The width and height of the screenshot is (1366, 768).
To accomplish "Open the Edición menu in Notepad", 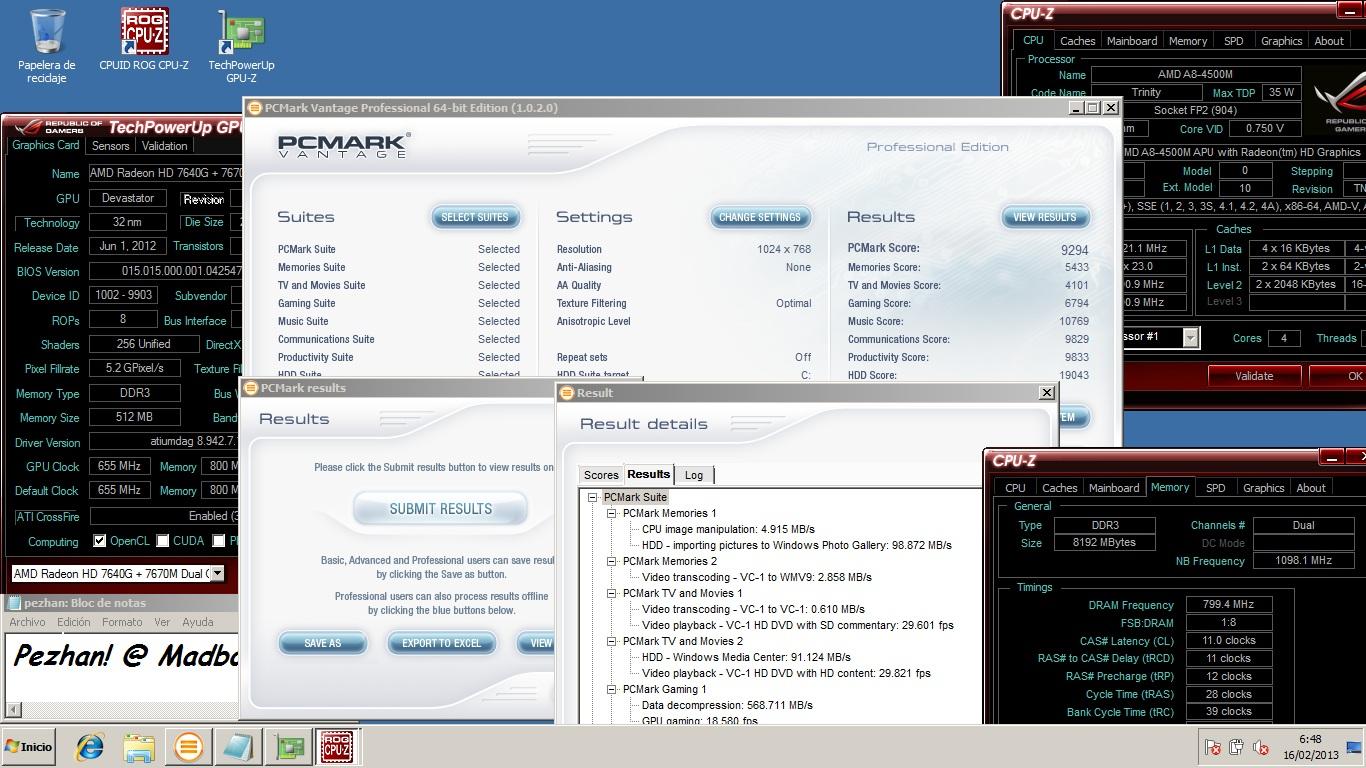I will pos(73,622).
